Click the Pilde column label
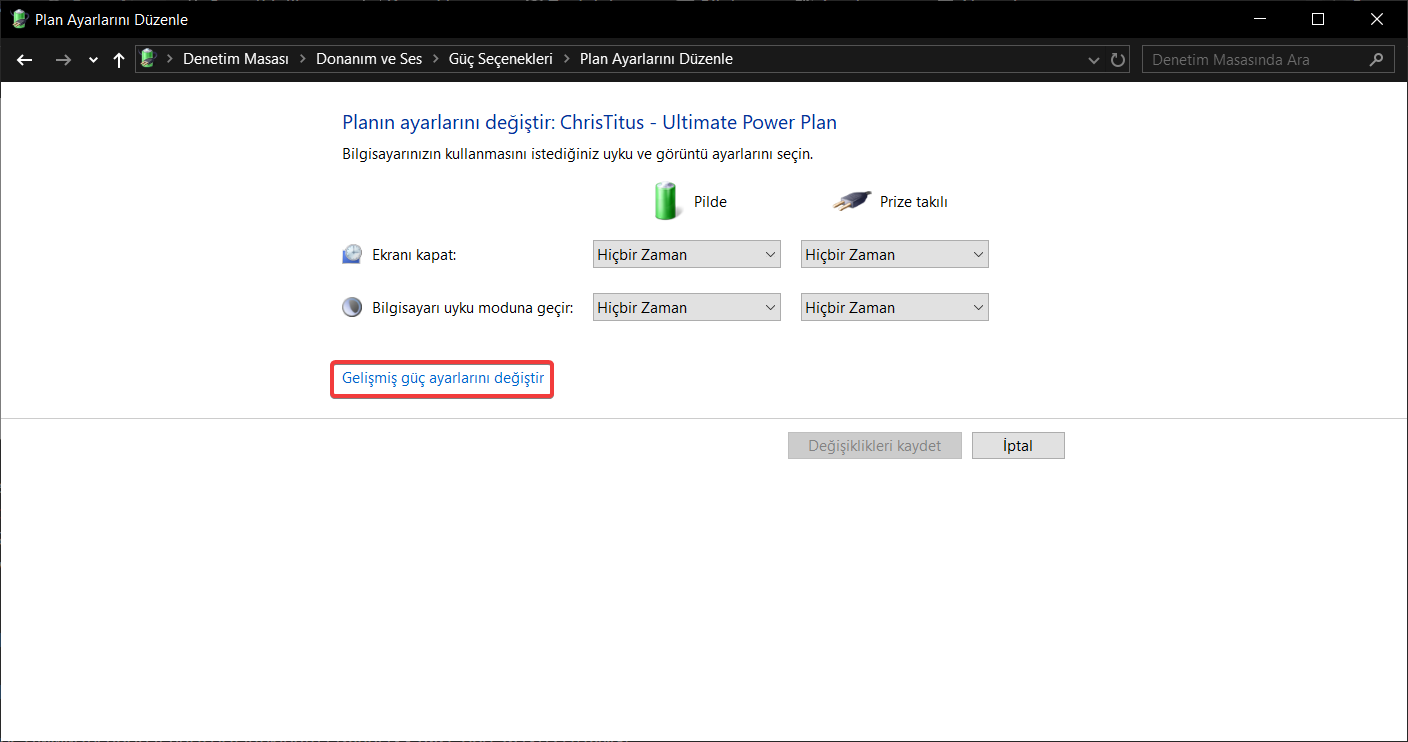 710,201
